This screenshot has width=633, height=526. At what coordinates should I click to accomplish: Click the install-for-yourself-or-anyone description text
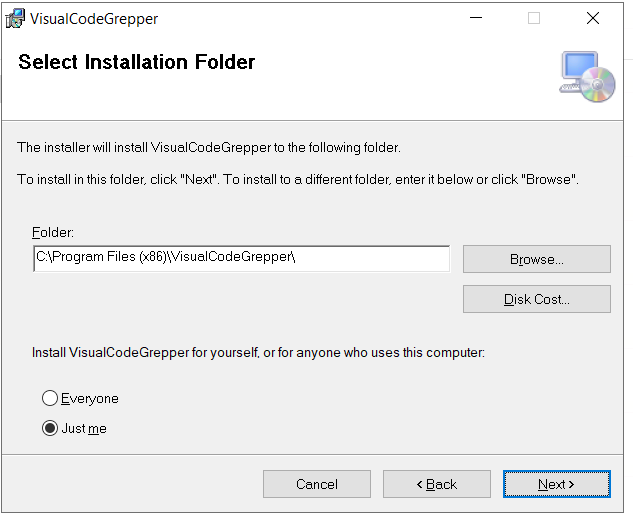click(x=258, y=352)
